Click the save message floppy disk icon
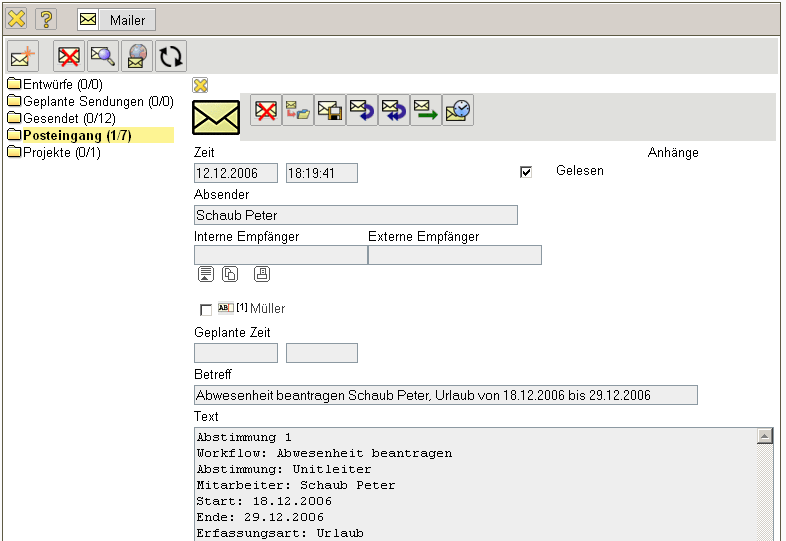Viewport: 786px width, 541px height. [x=330, y=111]
